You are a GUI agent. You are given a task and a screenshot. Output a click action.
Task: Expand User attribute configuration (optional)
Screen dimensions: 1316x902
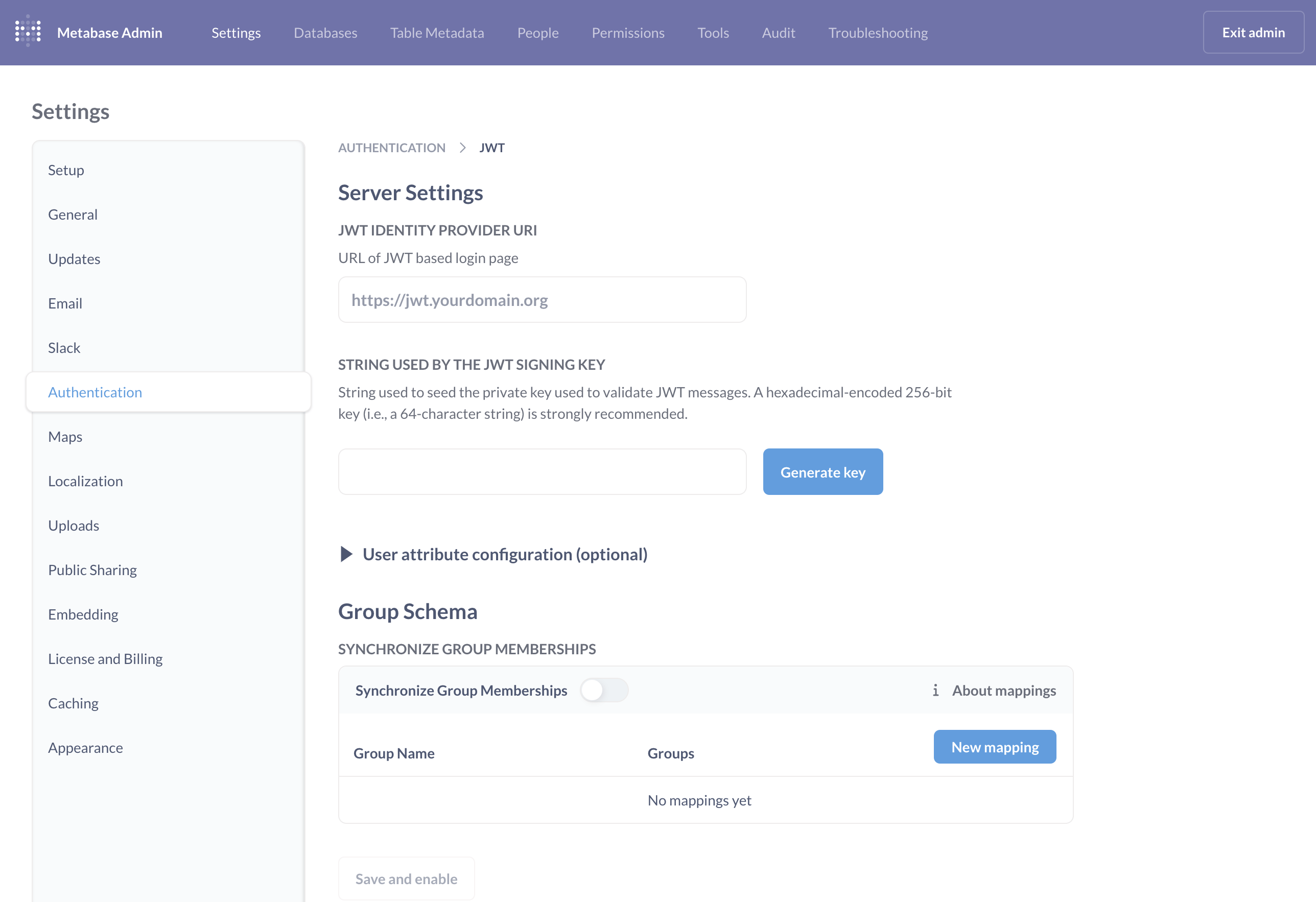pyautogui.click(x=493, y=554)
